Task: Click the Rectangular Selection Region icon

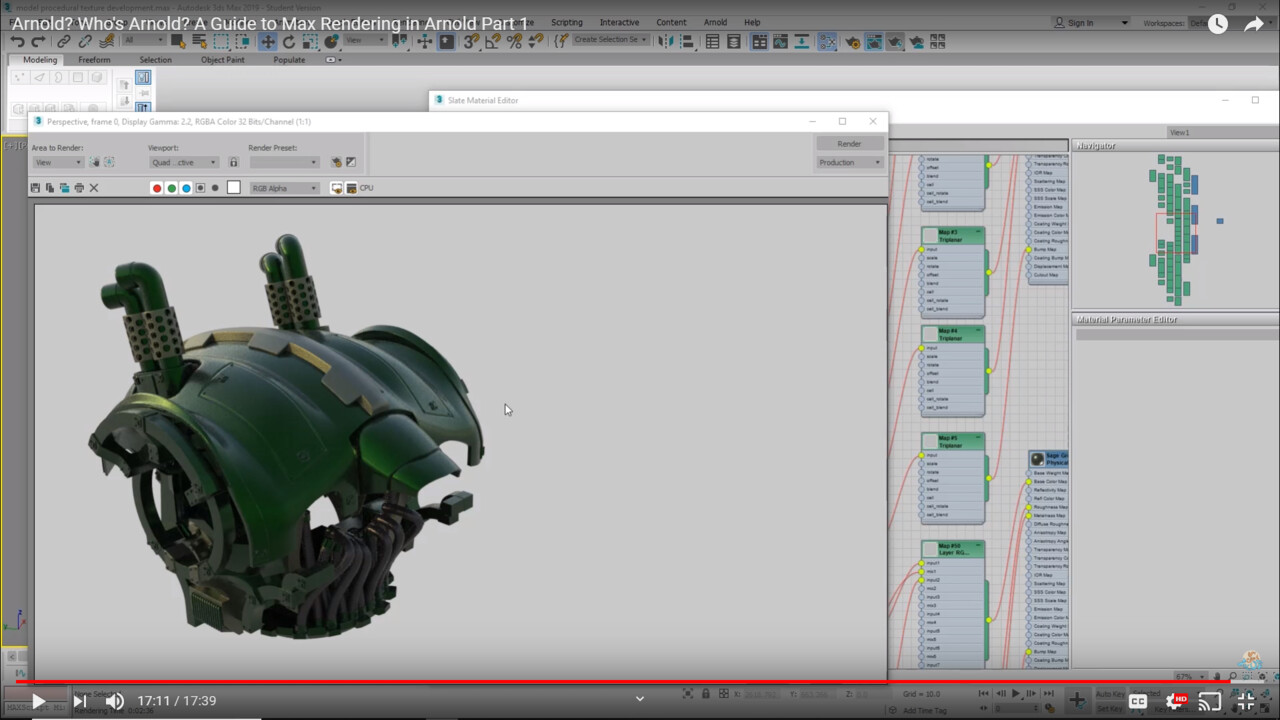Action: pos(221,42)
